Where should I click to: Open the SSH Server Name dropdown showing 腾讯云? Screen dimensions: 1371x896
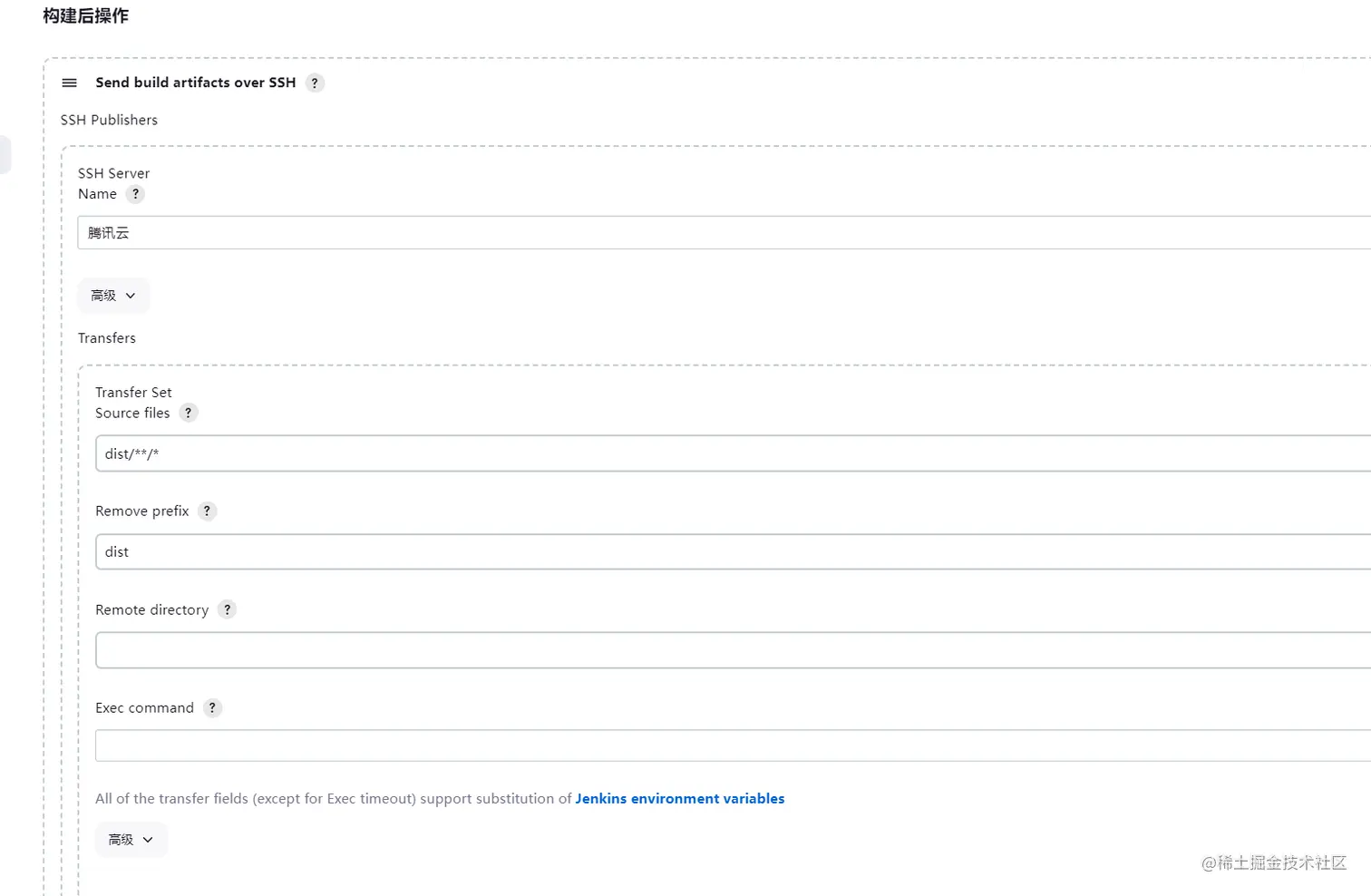pos(724,233)
